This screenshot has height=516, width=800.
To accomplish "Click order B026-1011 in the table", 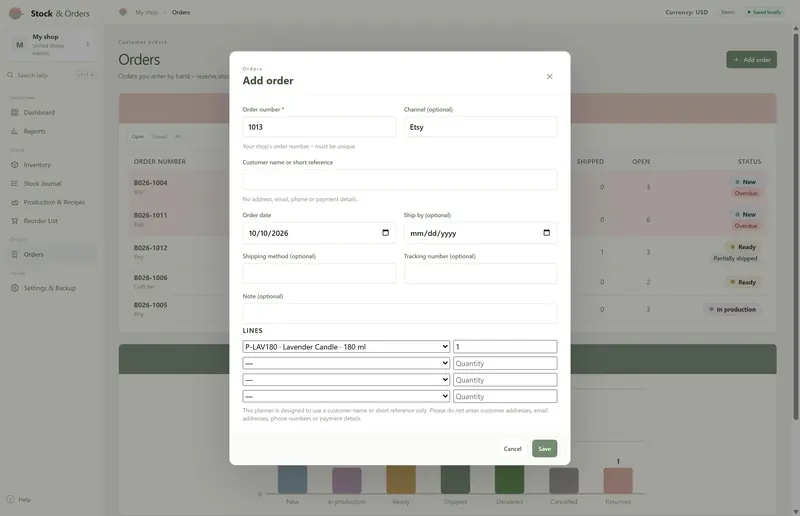I will pyautogui.click(x=151, y=215).
